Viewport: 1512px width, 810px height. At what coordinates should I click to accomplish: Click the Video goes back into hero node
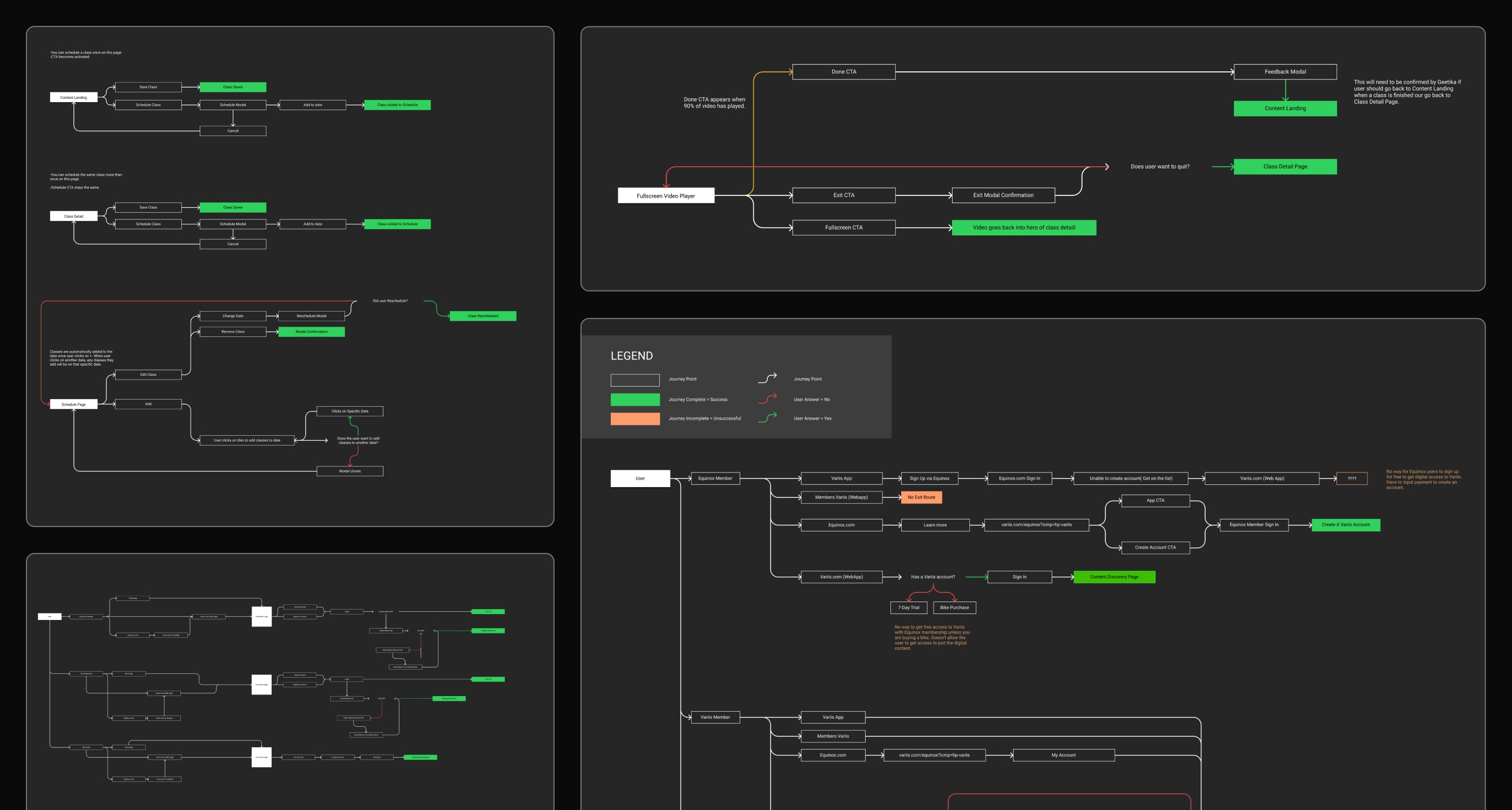pyautogui.click(x=1024, y=228)
